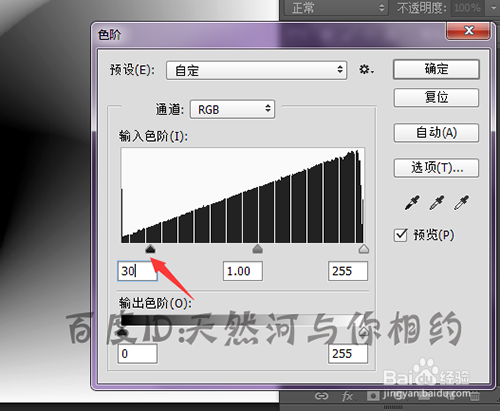Click the input shadow field showing 30
Viewport: 500px width, 411px height.
tap(137, 271)
